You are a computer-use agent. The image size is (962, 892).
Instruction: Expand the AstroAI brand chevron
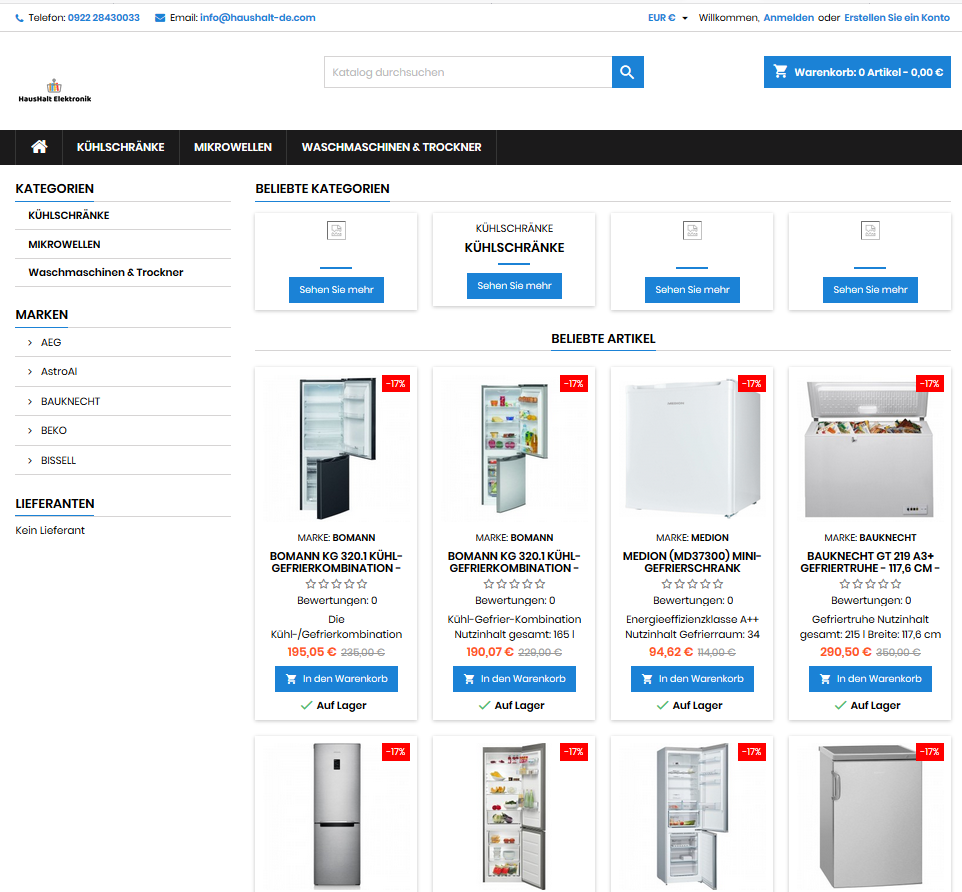(x=29, y=372)
